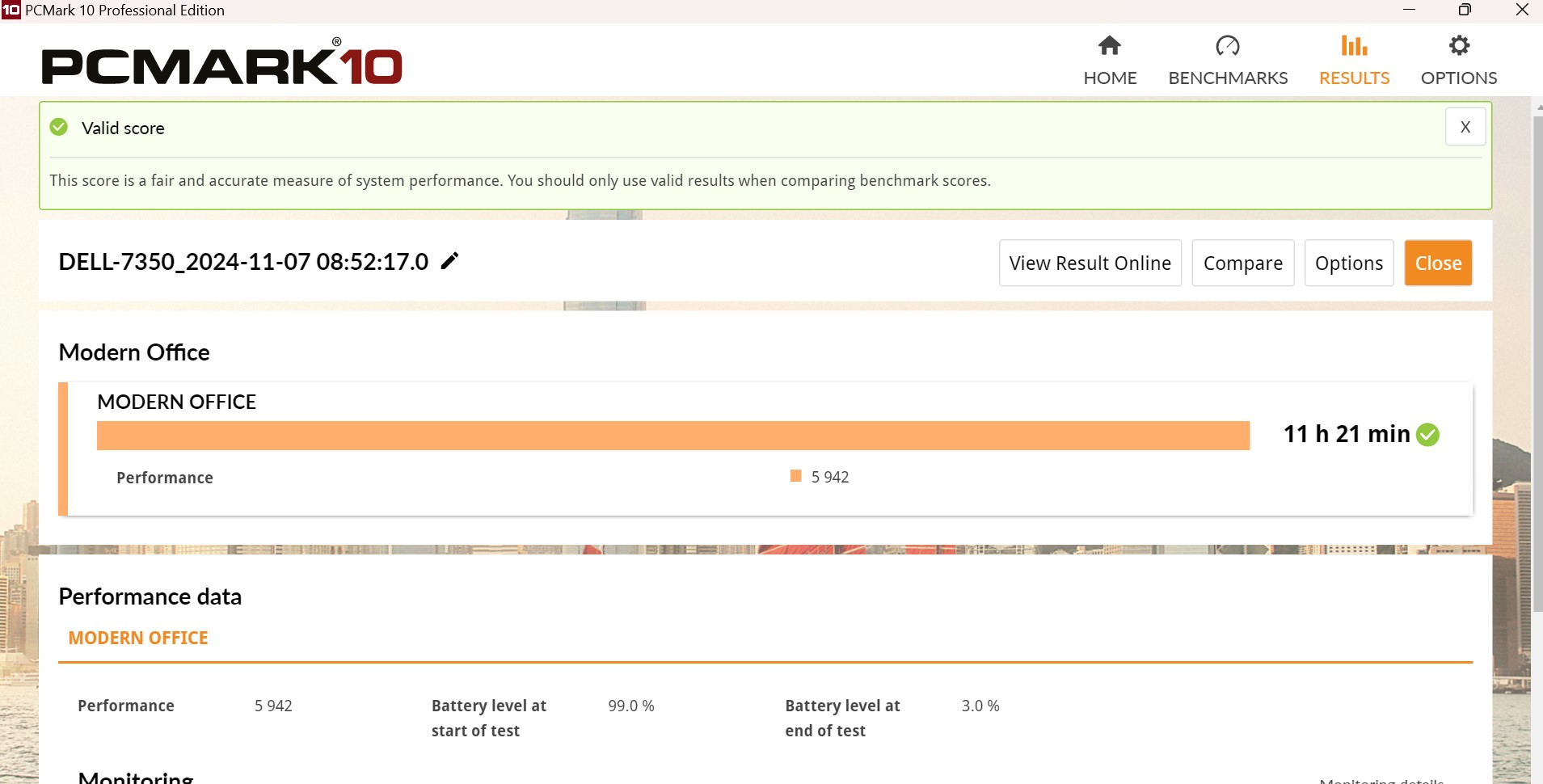Select the Results bar chart icon
1543x784 pixels.
click(x=1354, y=46)
